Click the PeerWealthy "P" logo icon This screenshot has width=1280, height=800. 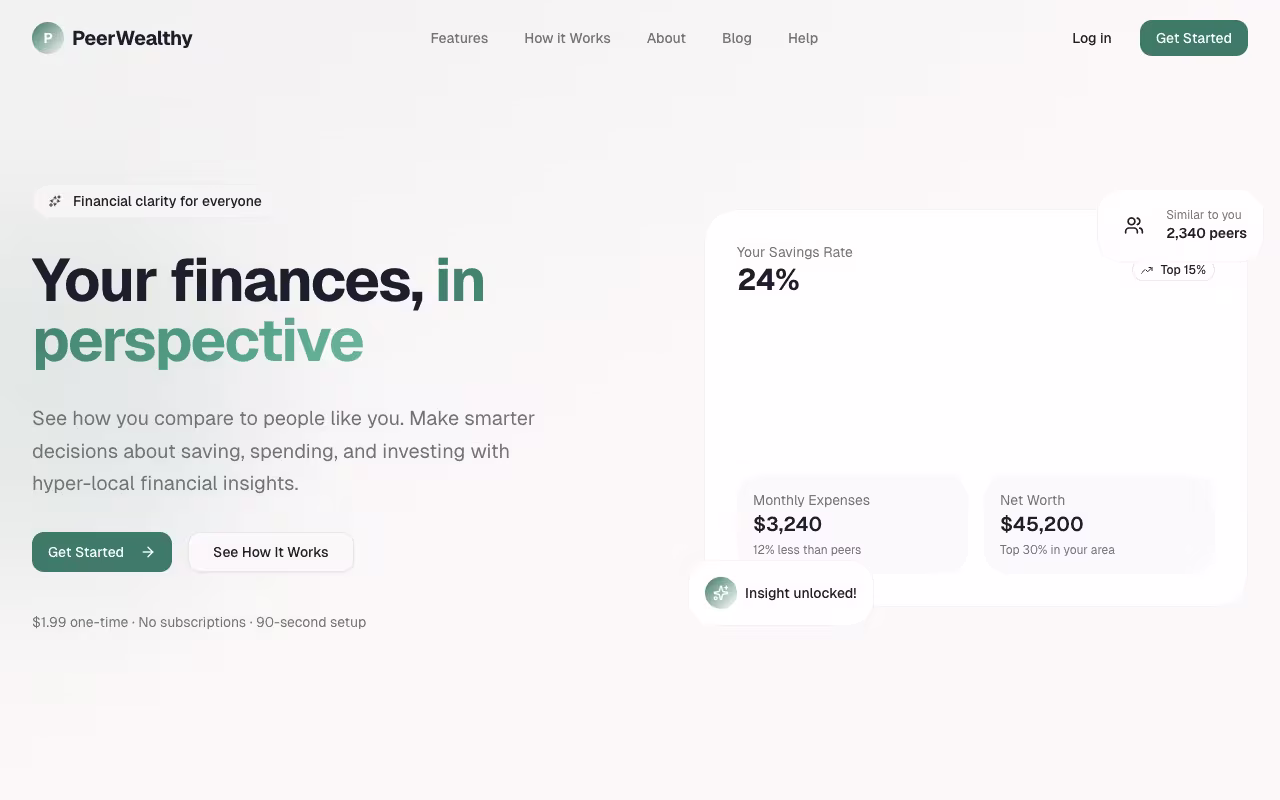coord(47,37)
